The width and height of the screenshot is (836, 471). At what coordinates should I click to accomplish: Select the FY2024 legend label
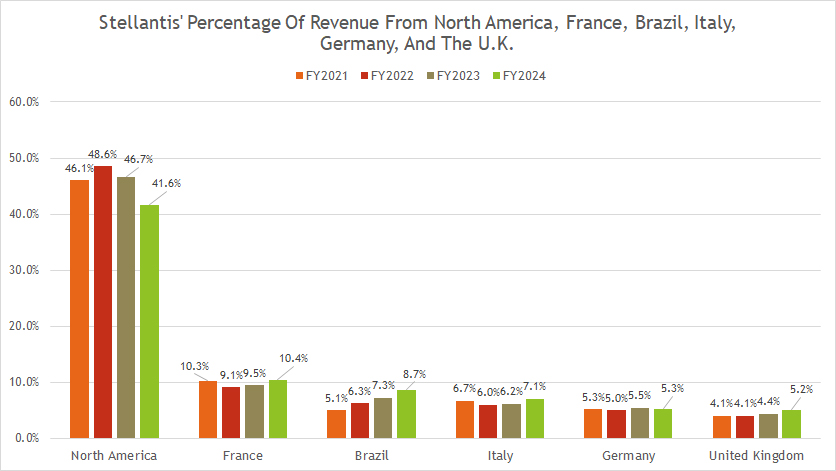pyautogui.click(x=525, y=76)
